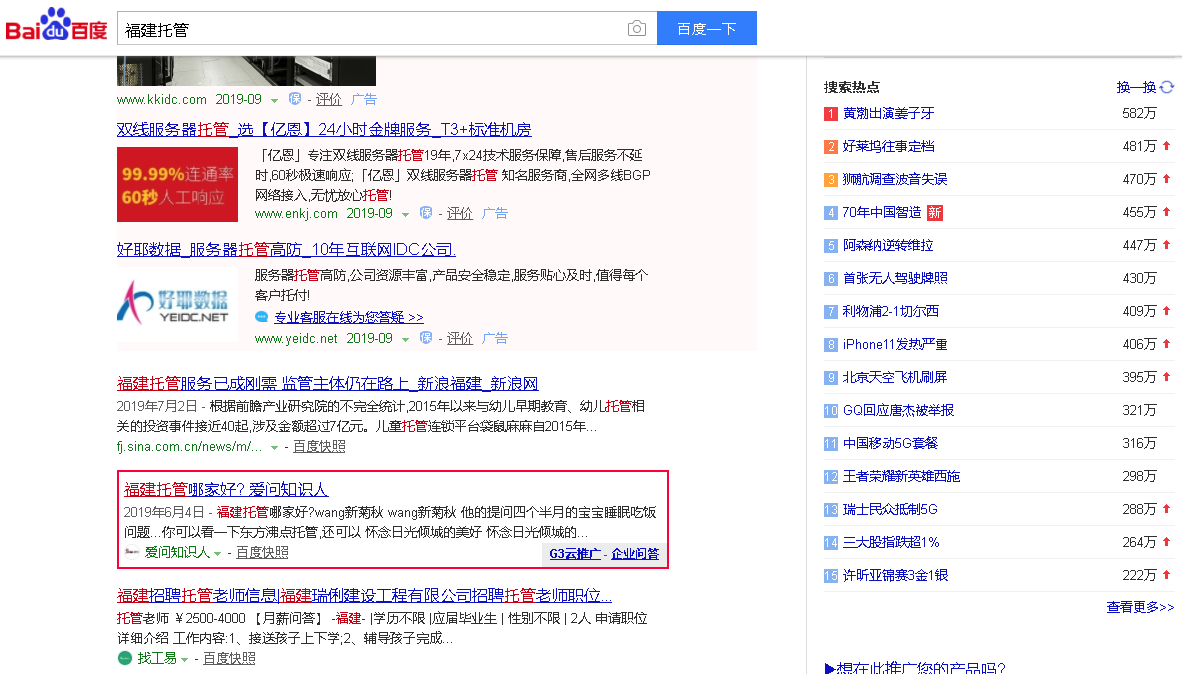
Task: Click the Baidu logo
Action: pos(57,25)
